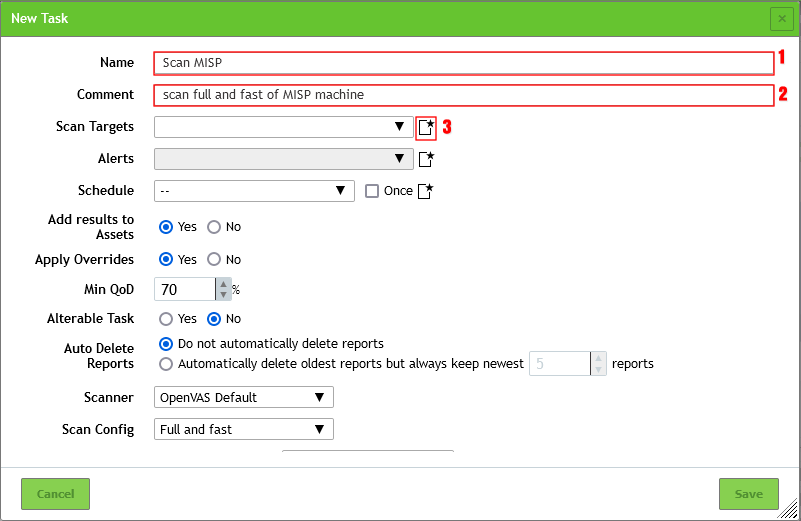Click the new schedule icon
Viewport: 801px width, 521px height.
coord(426,191)
